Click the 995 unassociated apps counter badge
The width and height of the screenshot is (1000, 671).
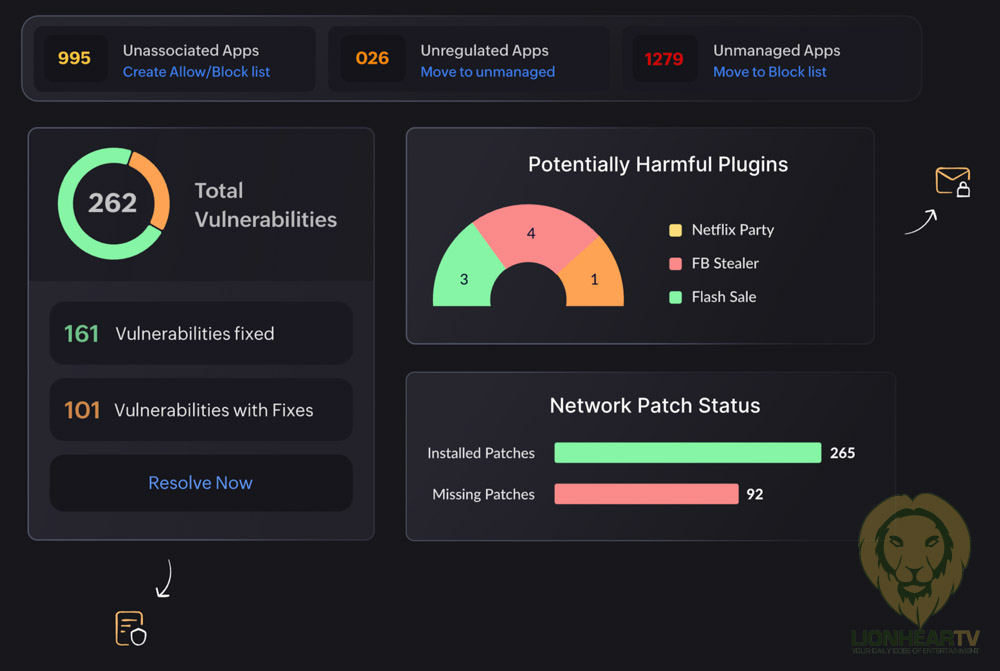click(x=75, y=59)
